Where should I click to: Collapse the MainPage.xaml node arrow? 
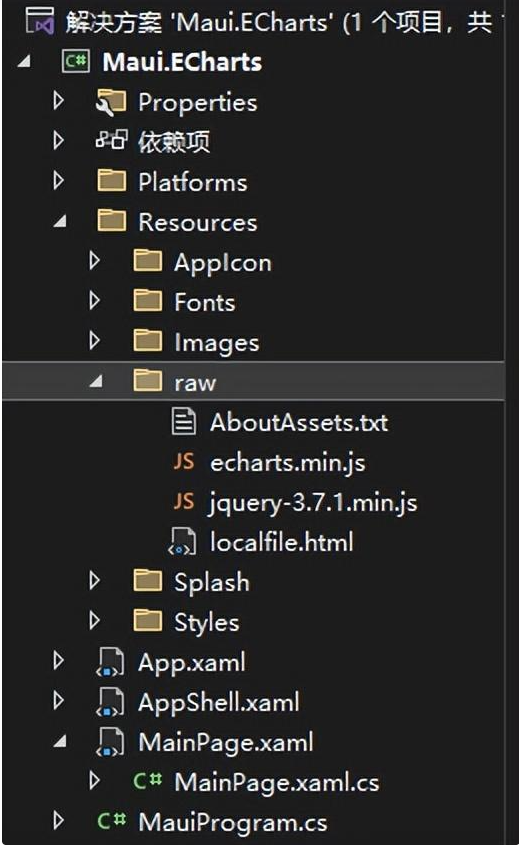coord(60,742)
